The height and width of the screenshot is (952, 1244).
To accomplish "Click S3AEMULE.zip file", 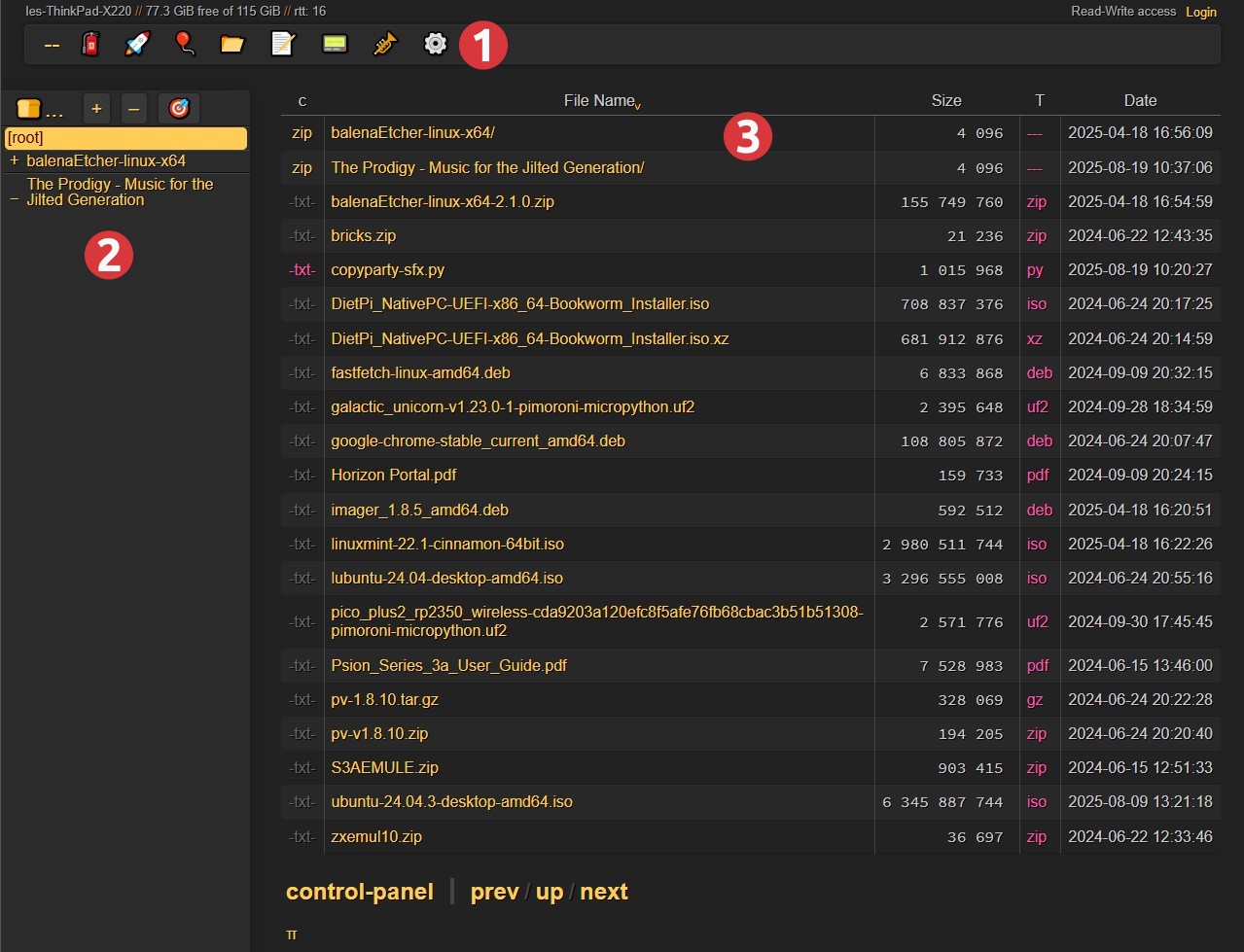I will pos(384,767).
